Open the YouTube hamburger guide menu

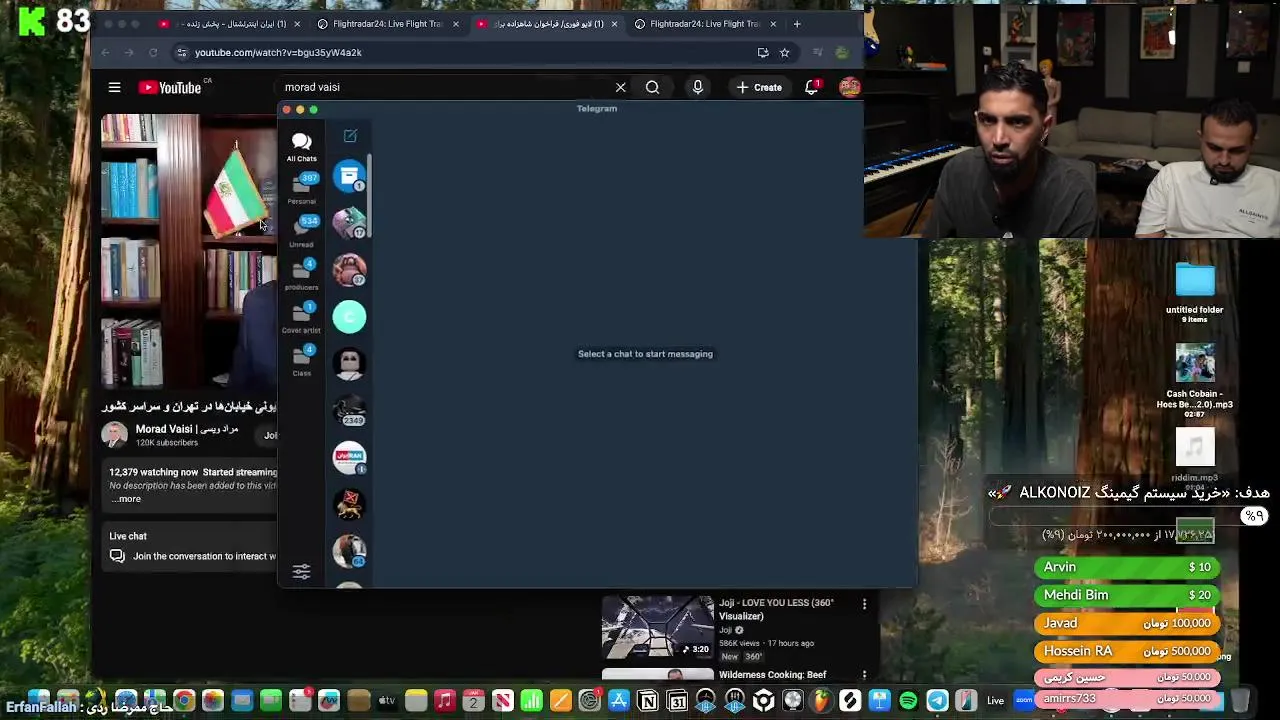114,88
